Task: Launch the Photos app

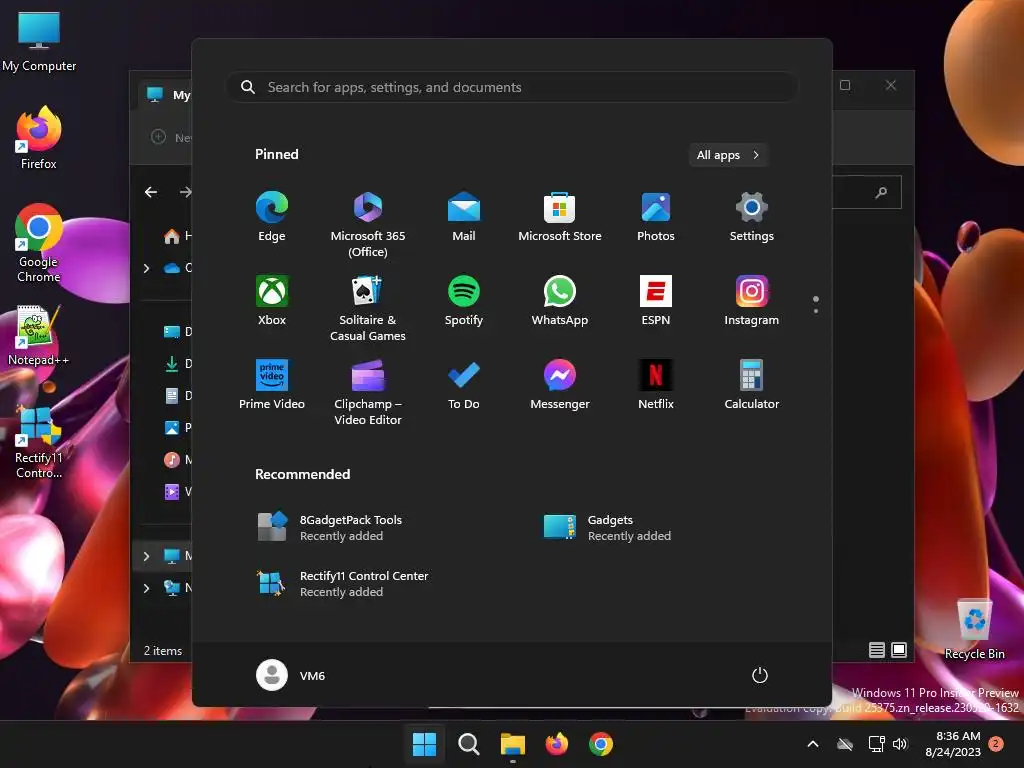Action: [656, 217]
